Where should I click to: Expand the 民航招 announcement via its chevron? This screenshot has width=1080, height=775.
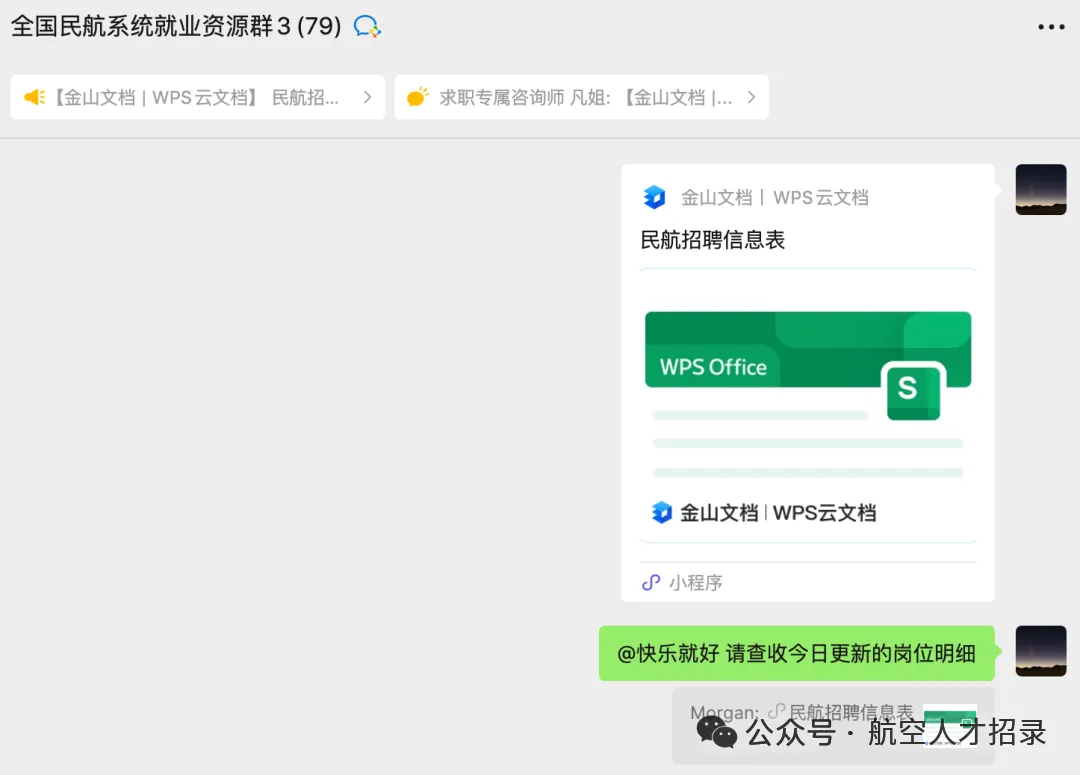click(367, 97)
